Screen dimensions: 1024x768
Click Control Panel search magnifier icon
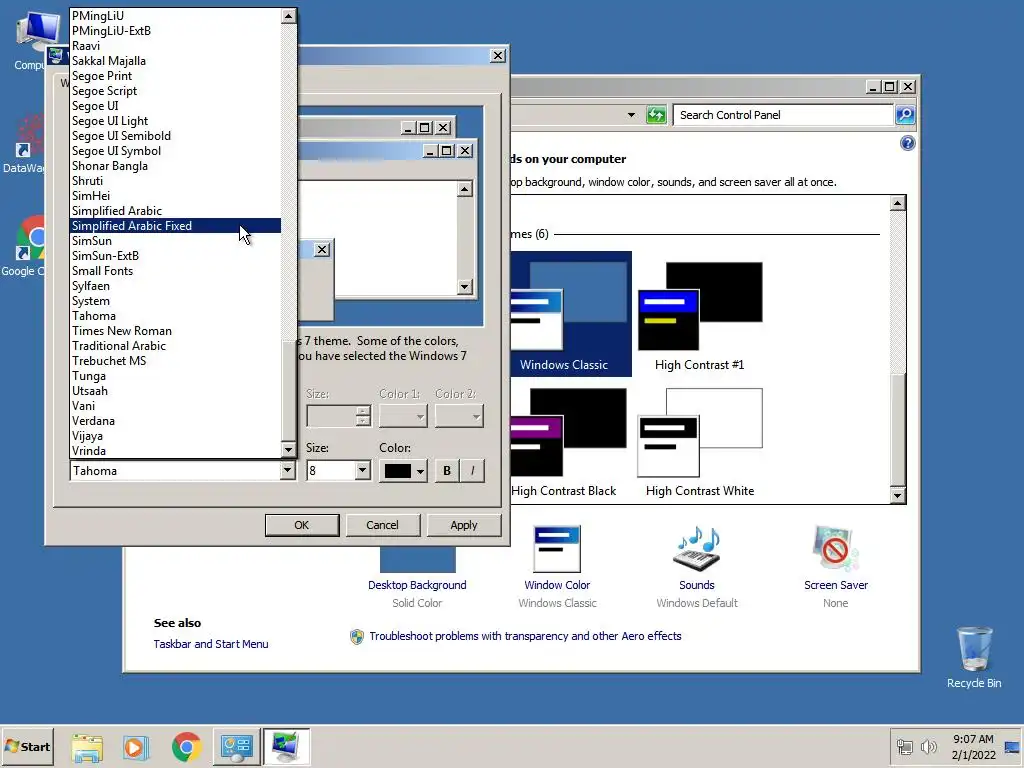(x=904, y=115)
